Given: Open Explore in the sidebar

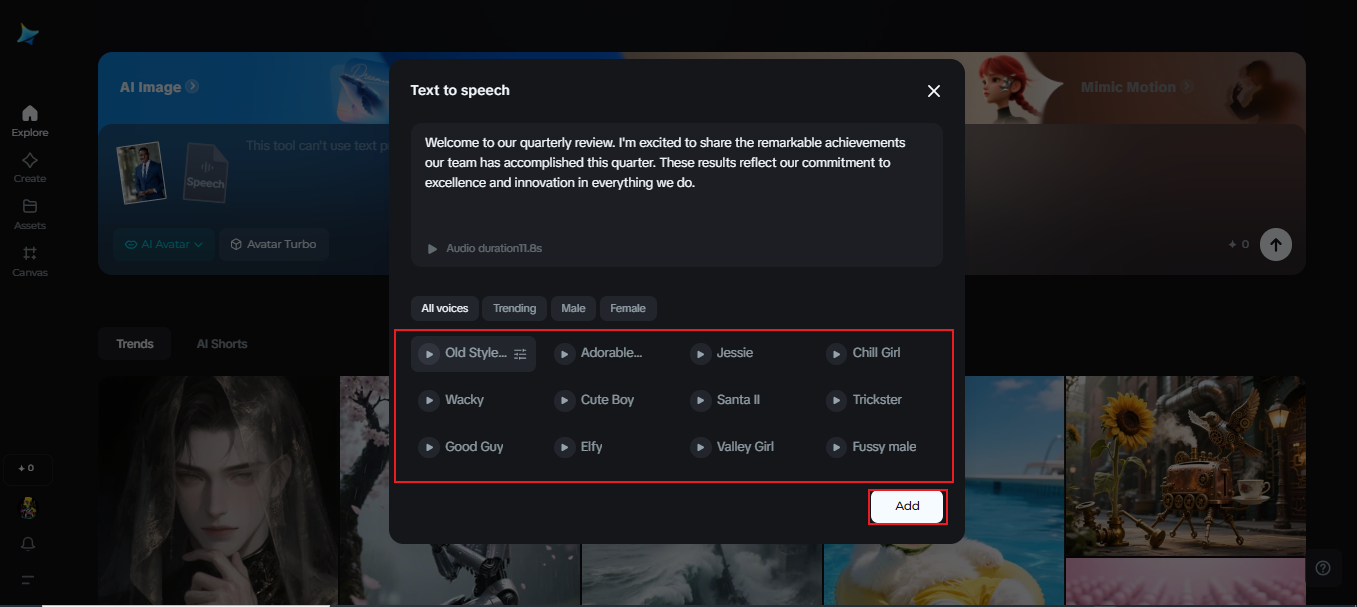Looking at the screenshot, I should (30, 121).
